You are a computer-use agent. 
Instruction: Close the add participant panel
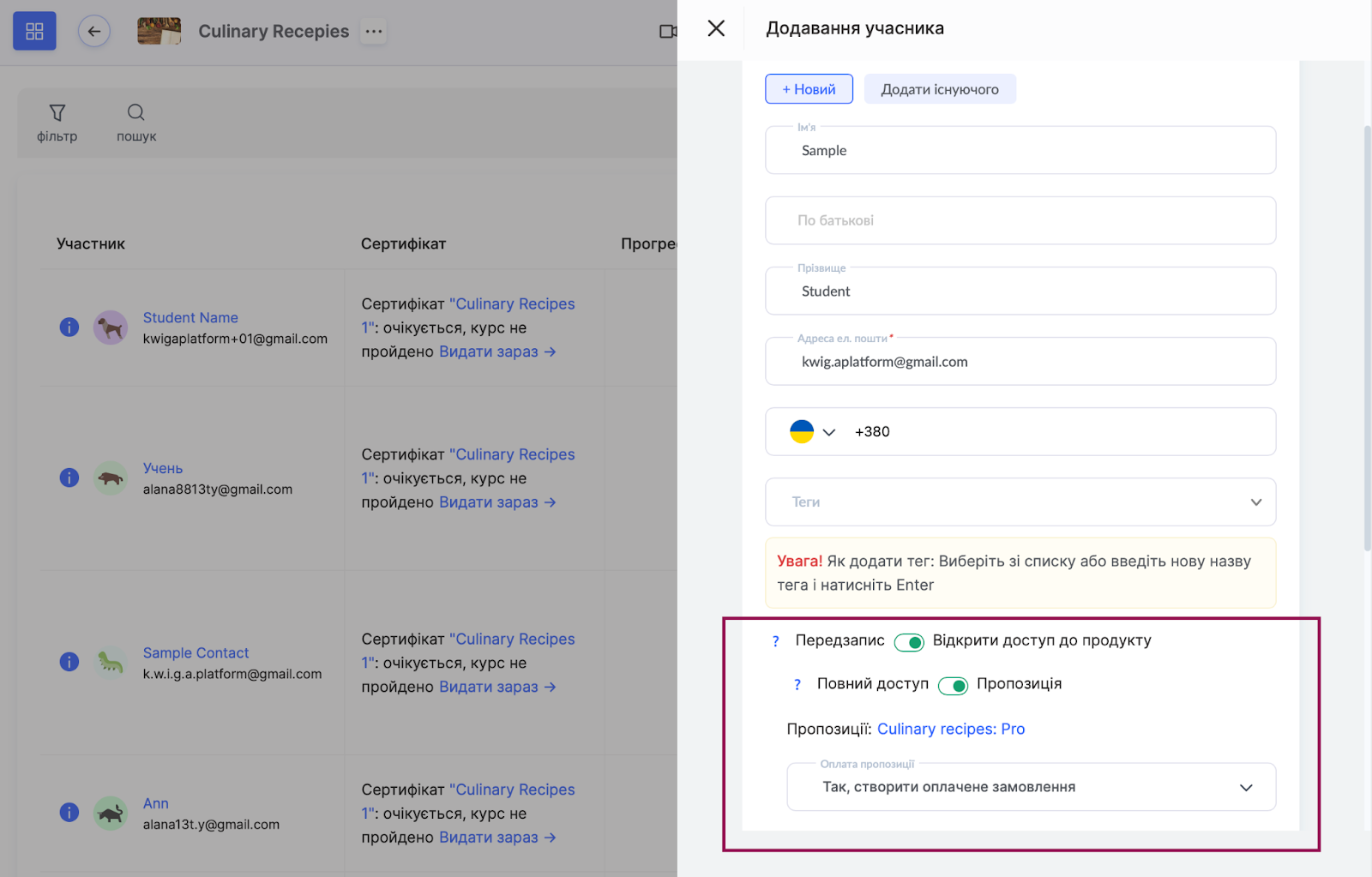pyautogui.click(x=716, y=28)
